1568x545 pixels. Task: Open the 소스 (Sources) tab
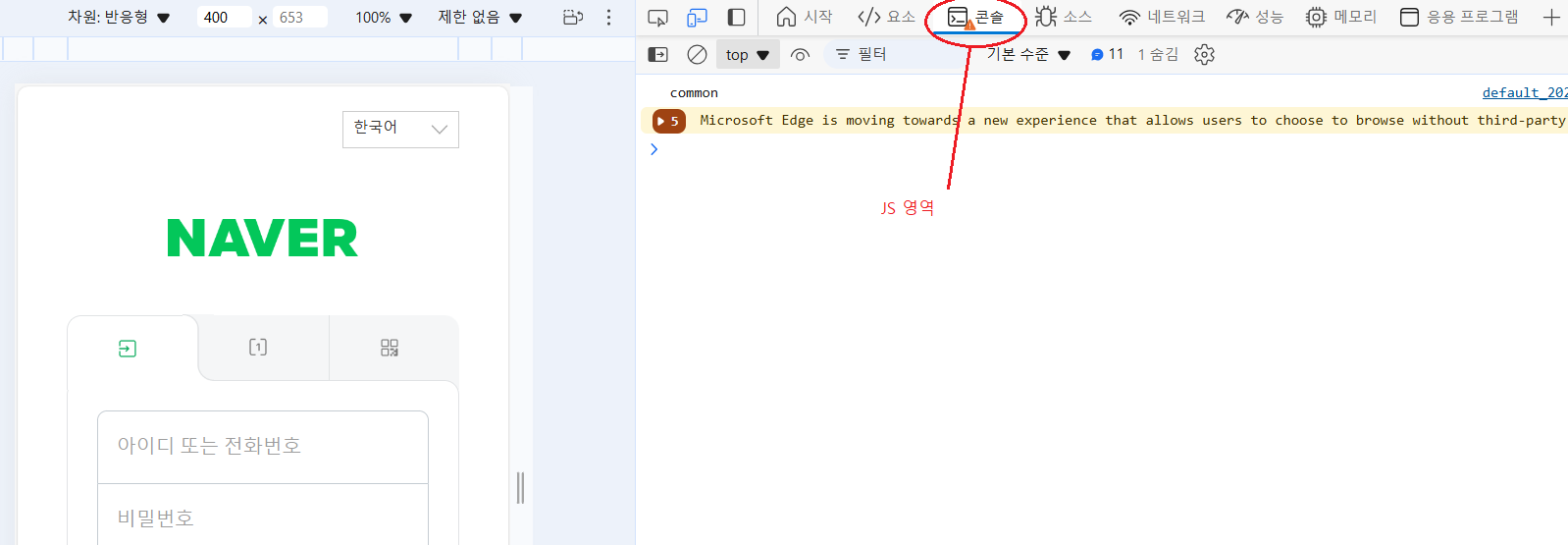tap(1064, 17)
